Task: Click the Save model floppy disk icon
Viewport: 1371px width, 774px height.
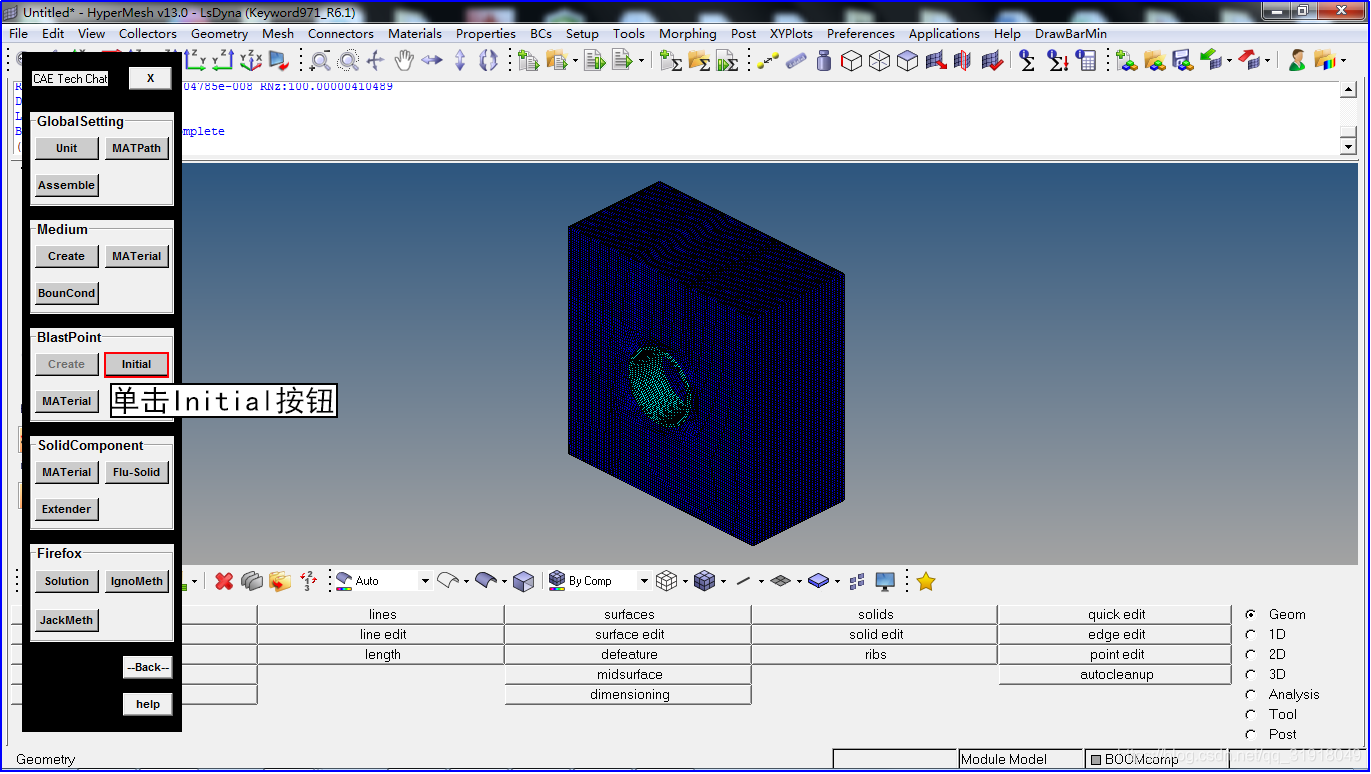Action: [1182, 61]
